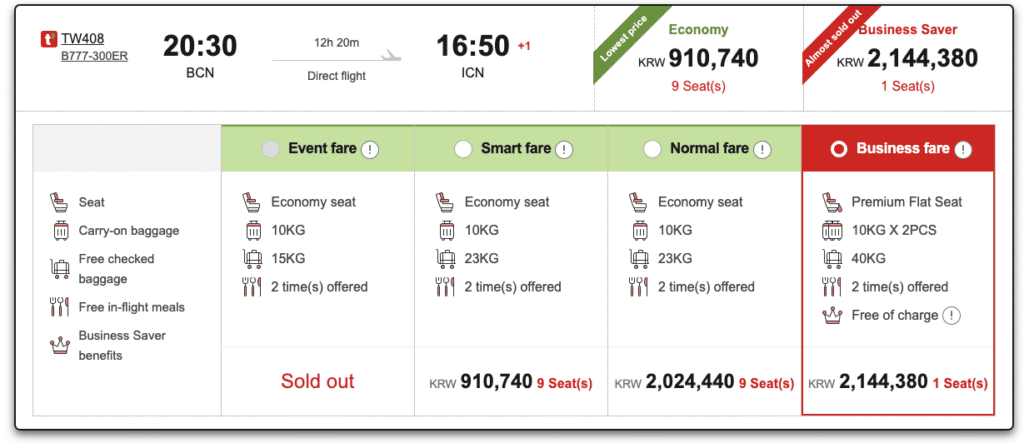This screenshot has height=443, width=1024.
Task: Click the 40KG baggage allowance text
Action: click(869, 259)
